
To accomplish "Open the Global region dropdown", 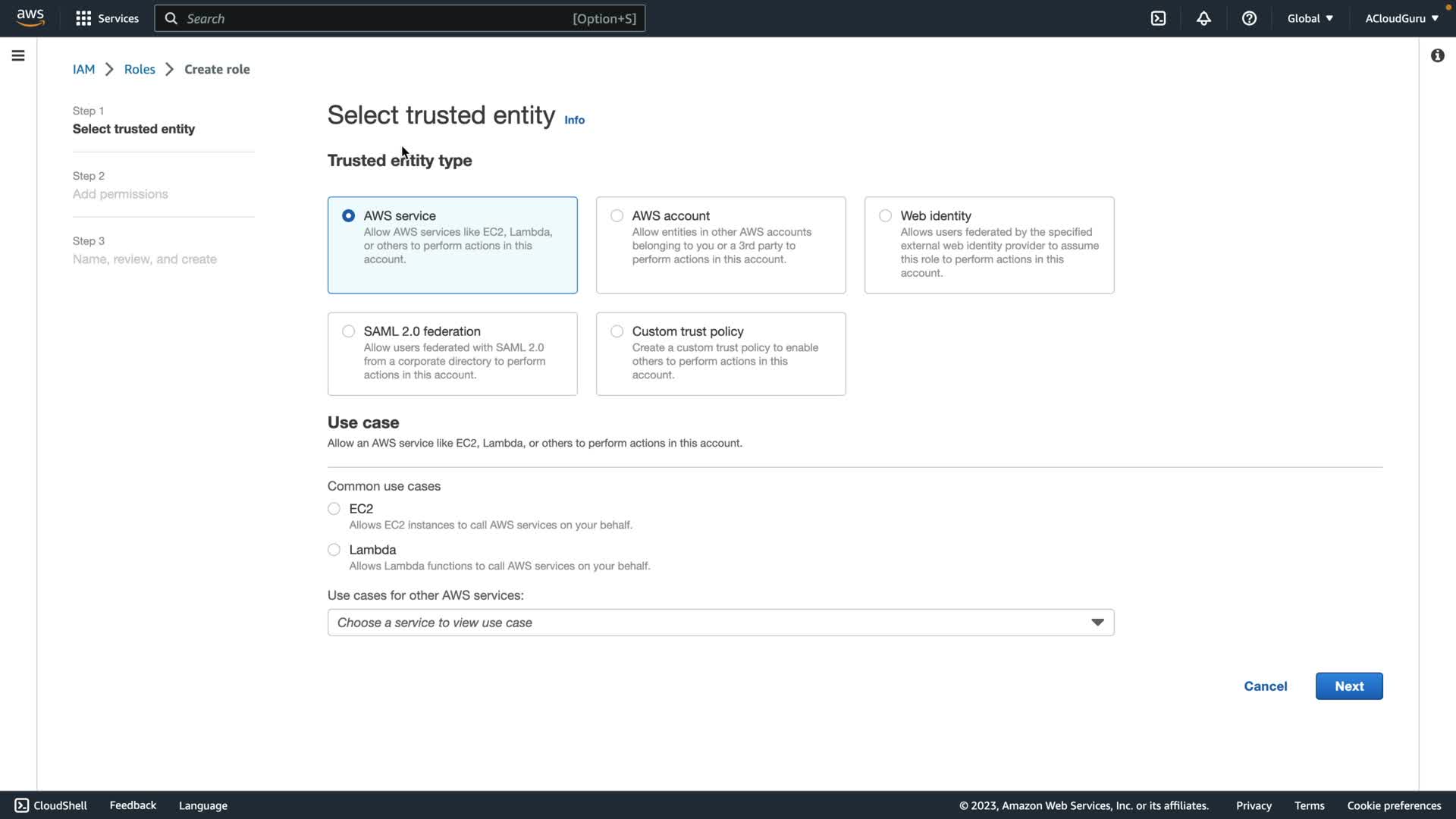I will [1310, 18].
